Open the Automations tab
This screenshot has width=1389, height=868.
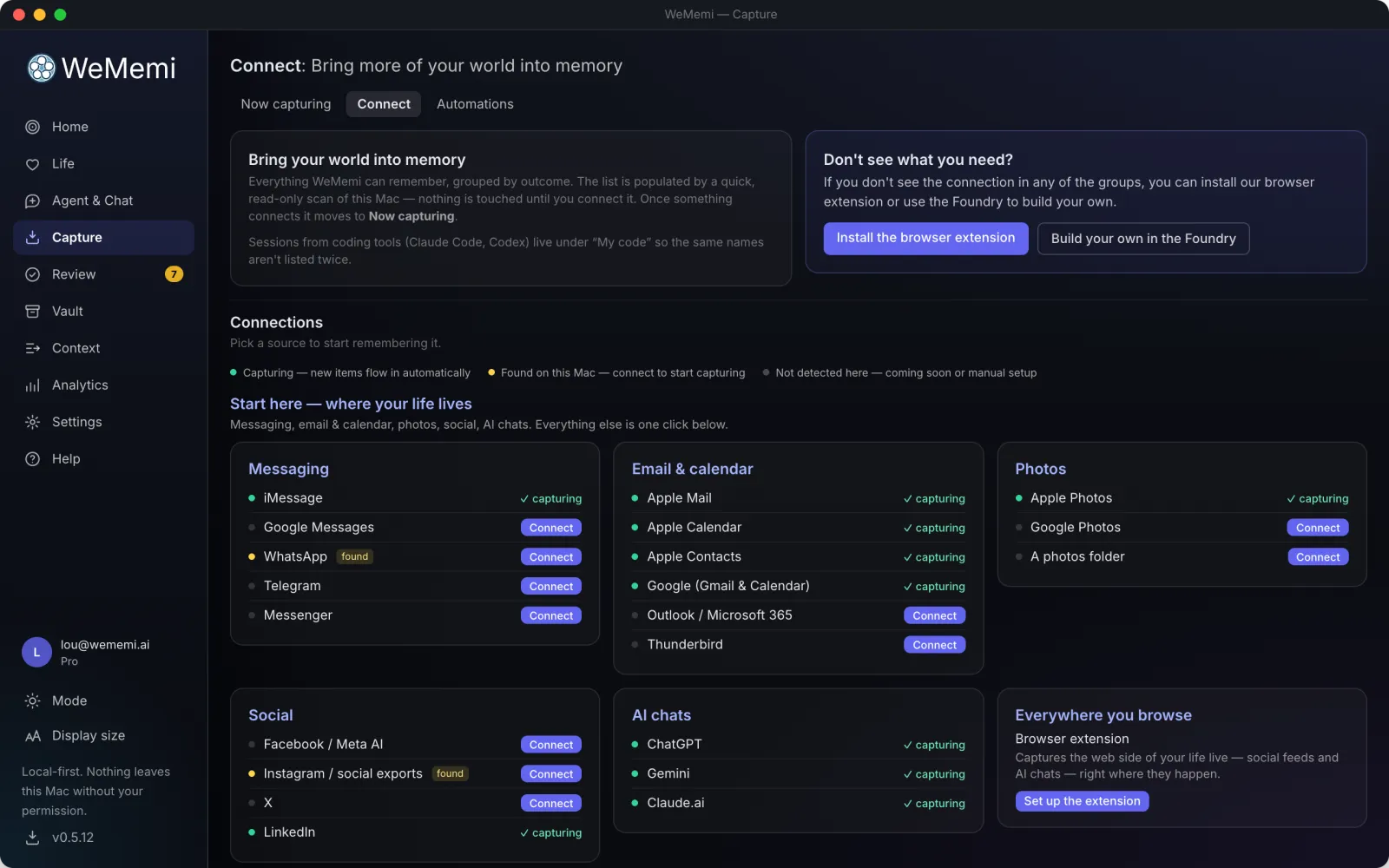point(475,104)
